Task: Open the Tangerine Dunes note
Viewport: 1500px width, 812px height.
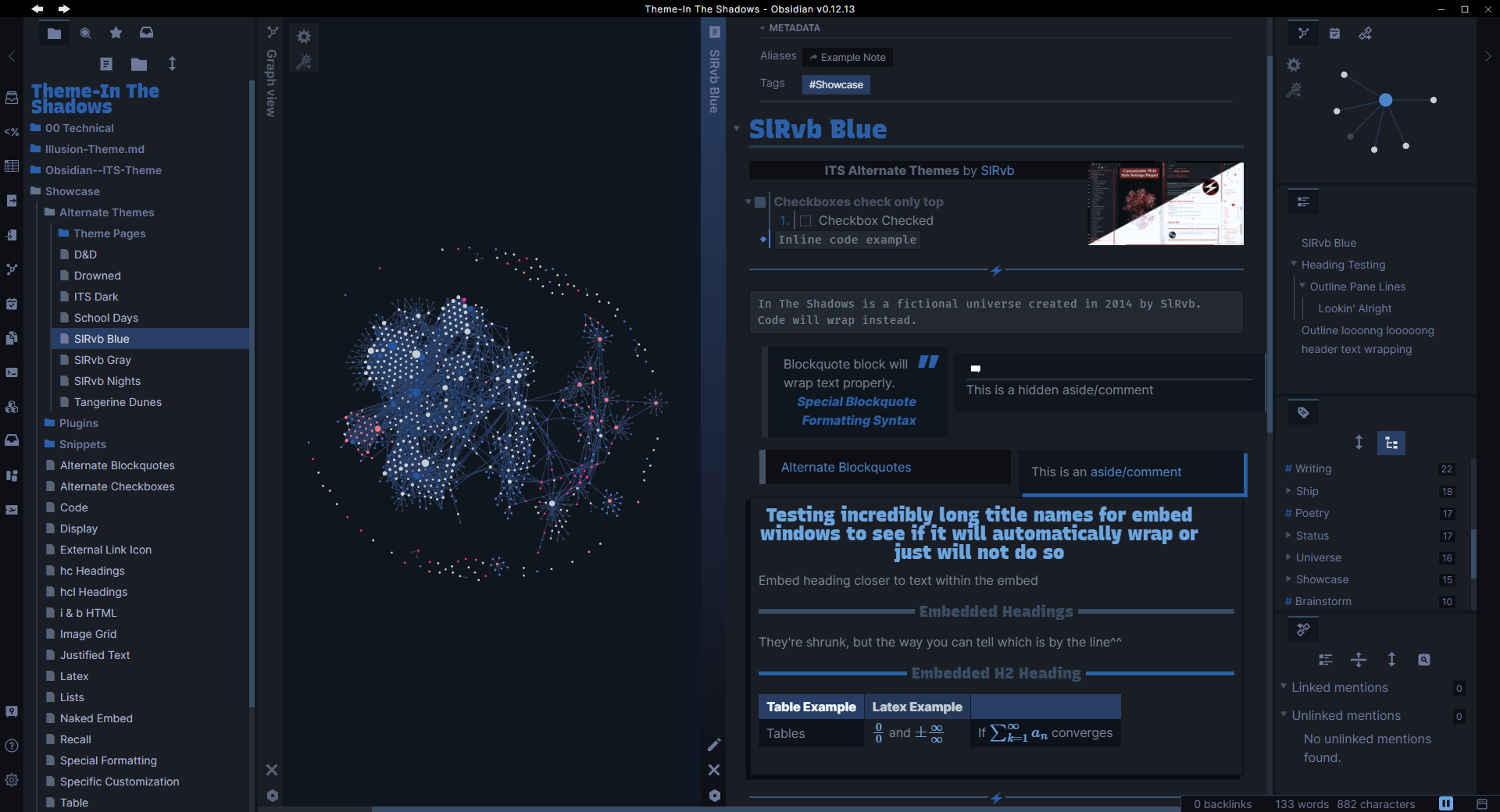Action: [118, 402]
